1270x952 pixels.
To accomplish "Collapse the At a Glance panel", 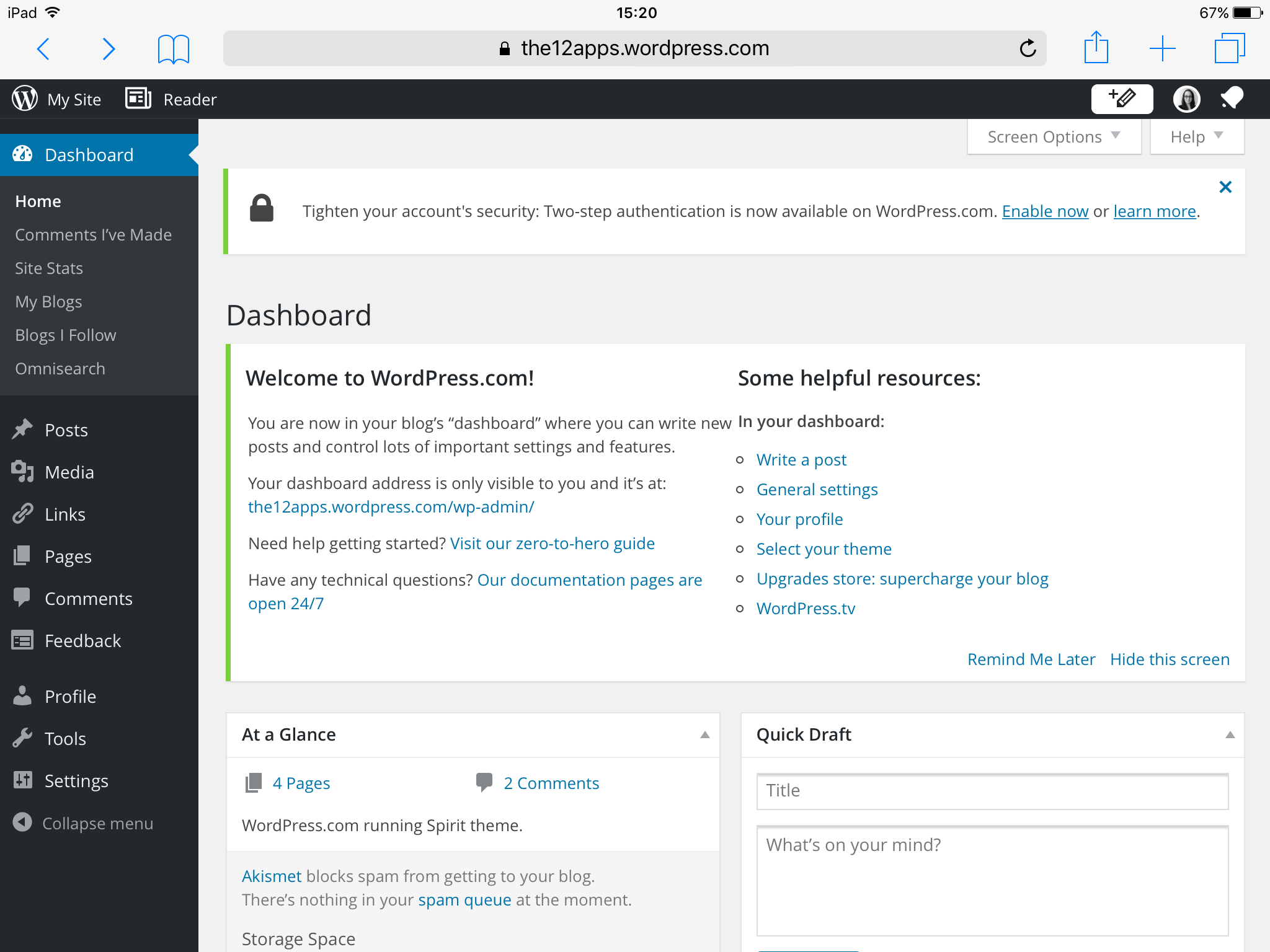I will click(x=705, y=733).
